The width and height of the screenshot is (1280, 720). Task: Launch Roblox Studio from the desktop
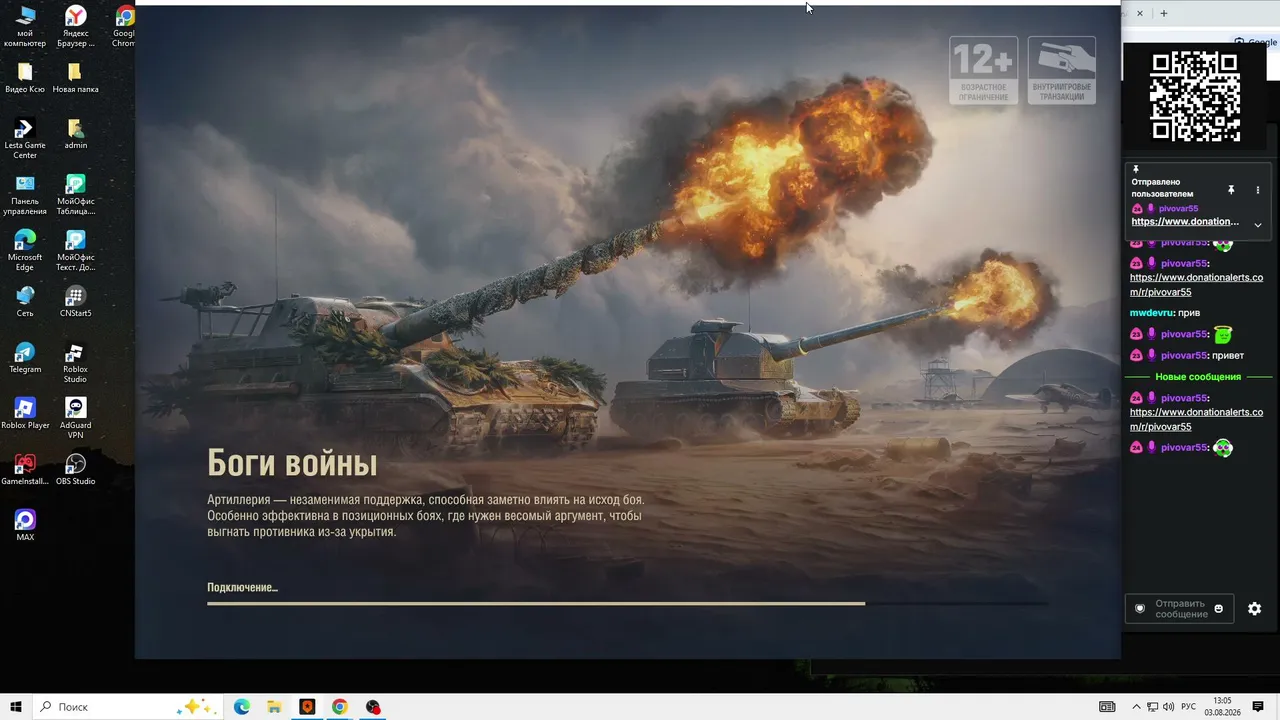(75, 363)
